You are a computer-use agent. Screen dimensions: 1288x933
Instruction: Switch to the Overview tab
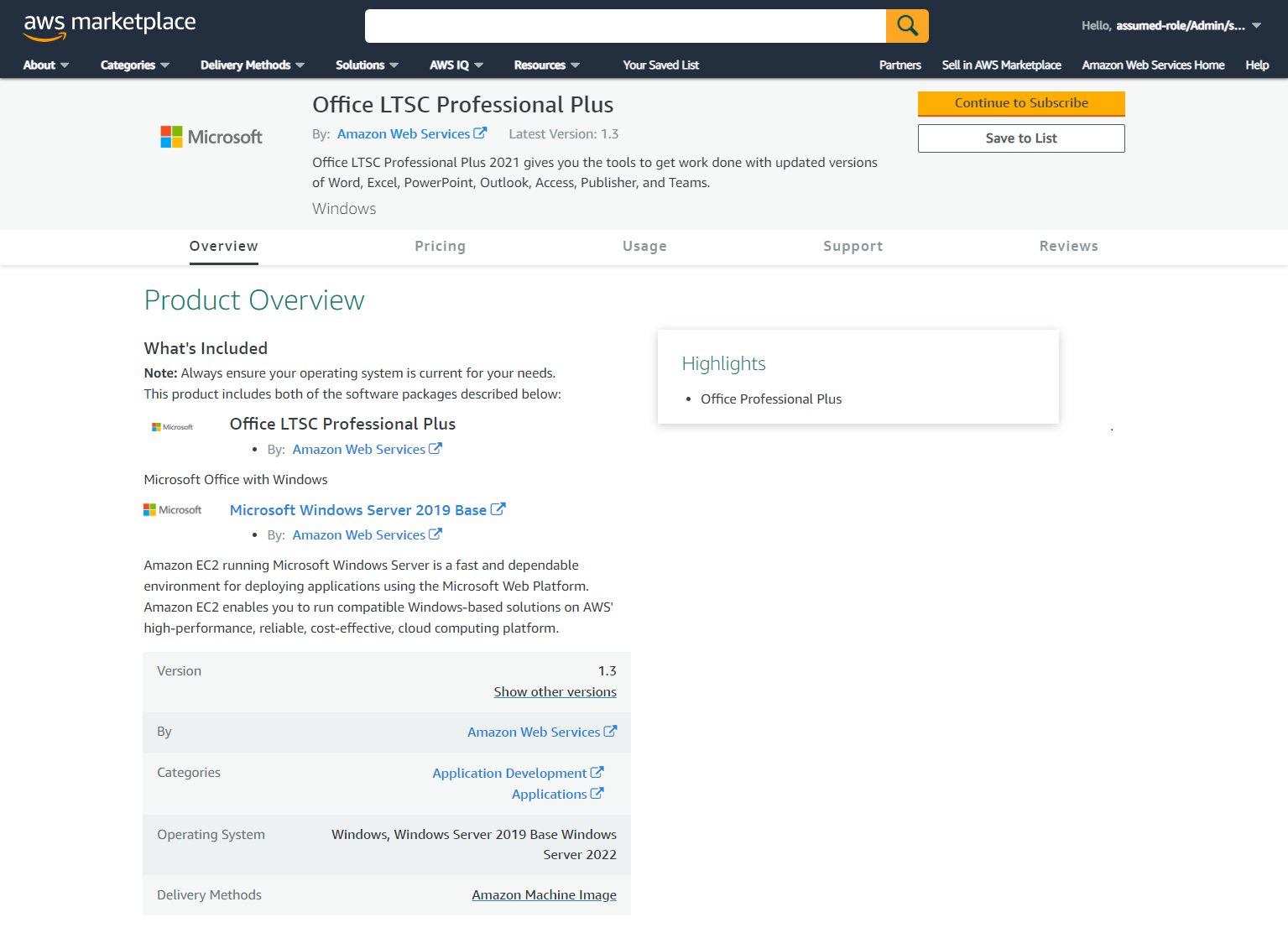(224, 246)
